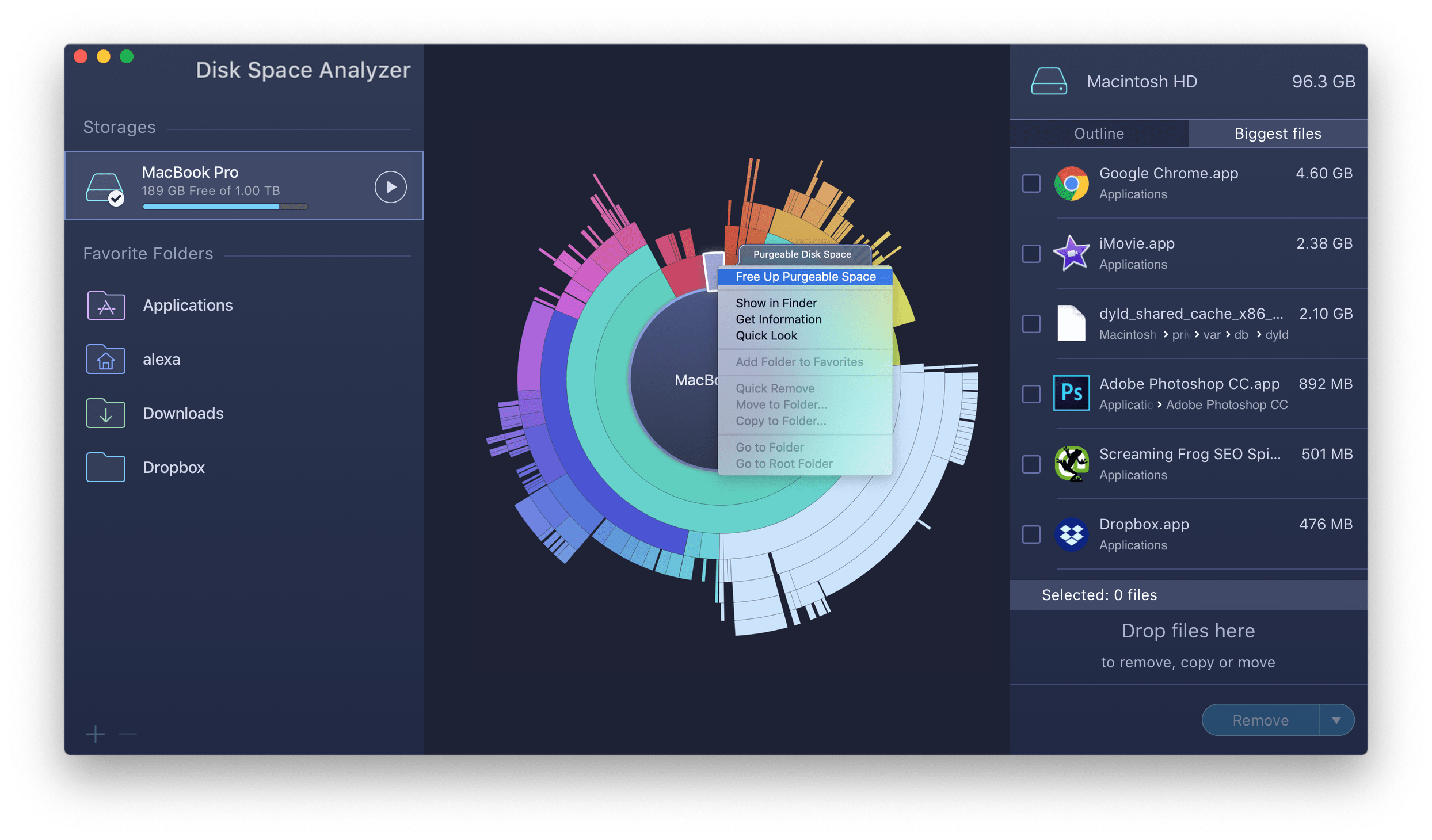Click MacBook Pro scan play button
1432x840 pixels.
click(392, 185)
